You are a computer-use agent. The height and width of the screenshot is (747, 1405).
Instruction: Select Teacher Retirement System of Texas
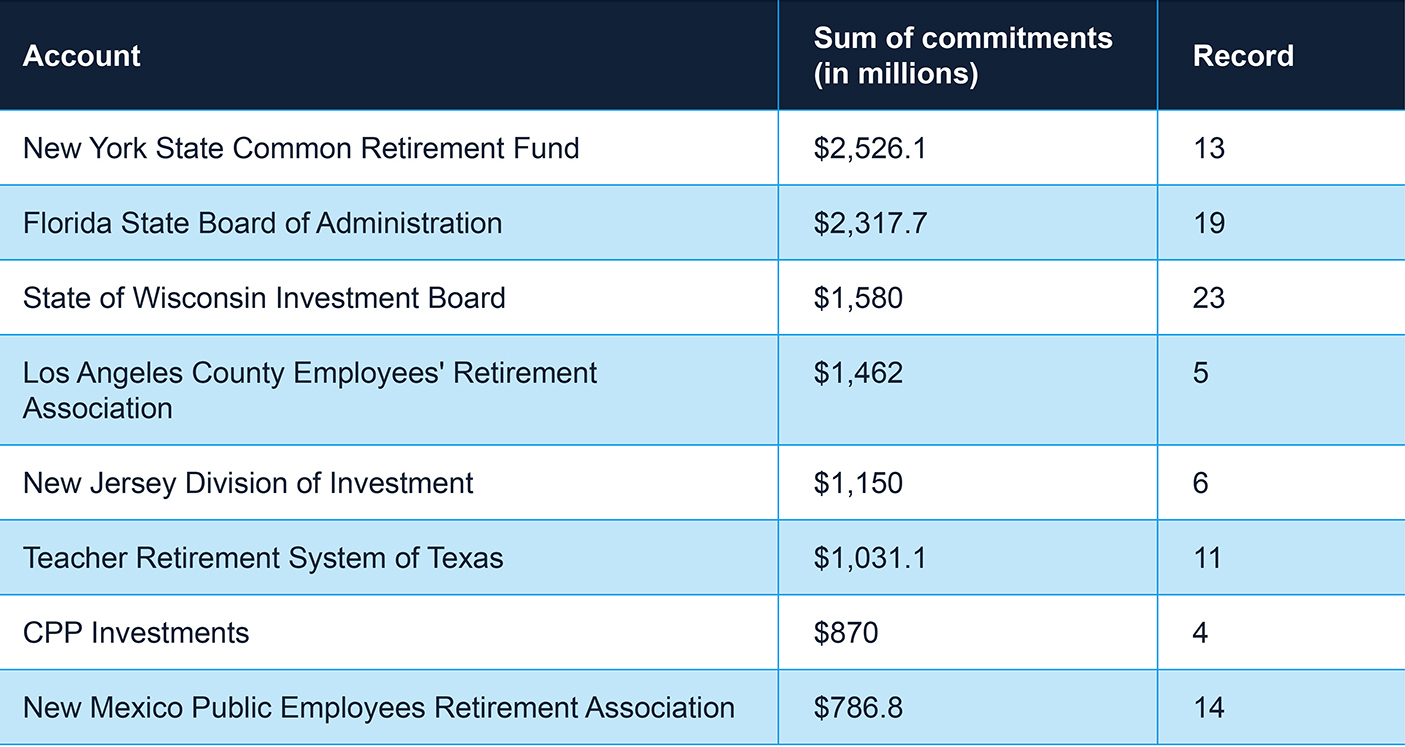263,558
